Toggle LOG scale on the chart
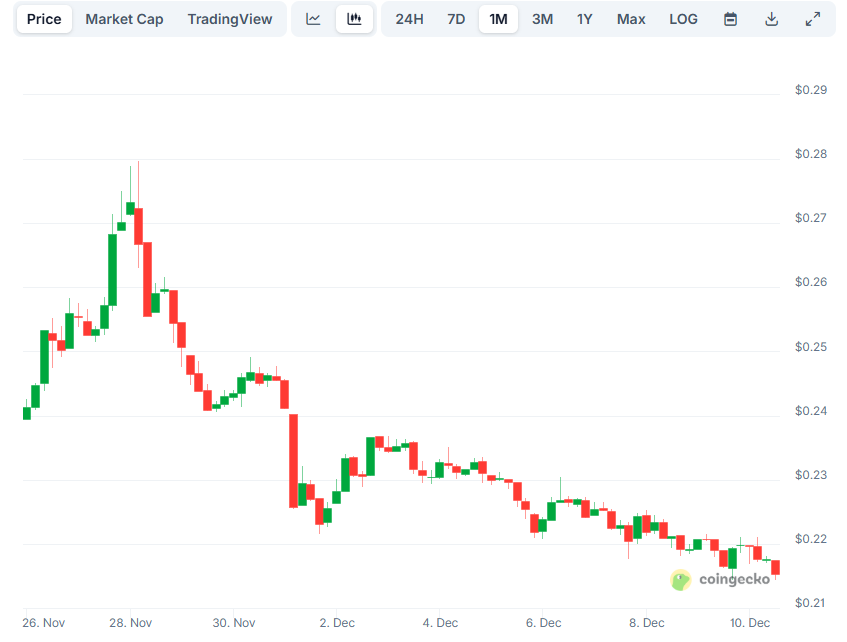The height and width of the screenshot is (642, 847). click(683, 19)
